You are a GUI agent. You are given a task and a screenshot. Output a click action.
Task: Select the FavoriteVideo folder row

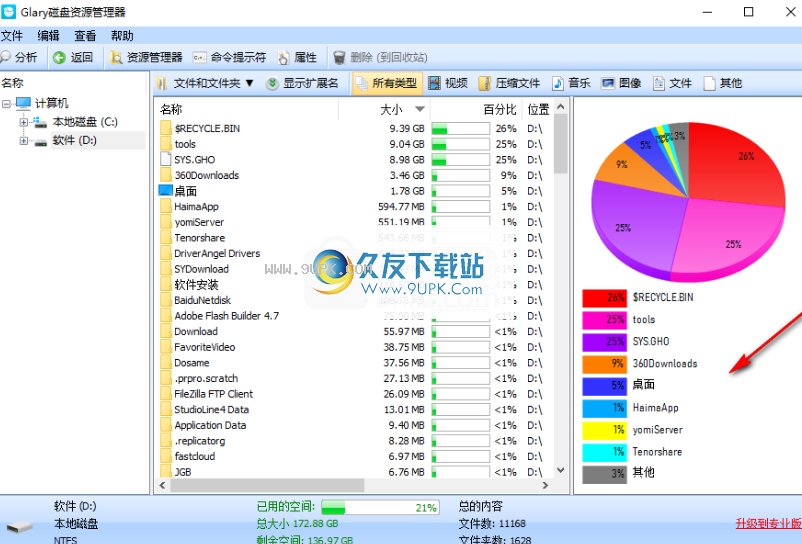click(x=354, y=347)
